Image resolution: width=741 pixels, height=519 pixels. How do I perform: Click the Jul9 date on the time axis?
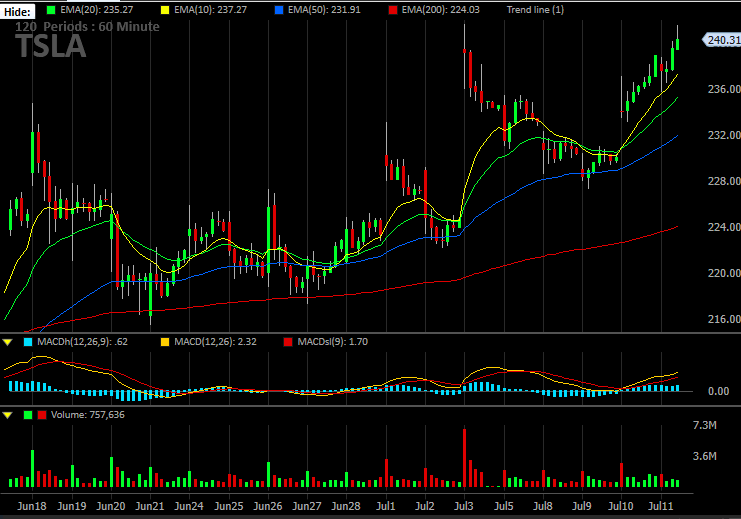click(x=582, y=506)
